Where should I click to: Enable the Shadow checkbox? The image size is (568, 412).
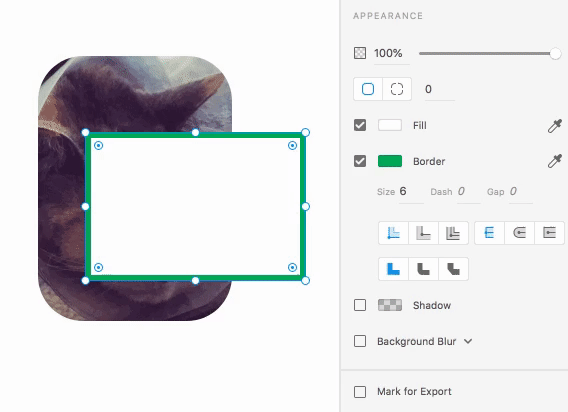[x=360, y=305]
